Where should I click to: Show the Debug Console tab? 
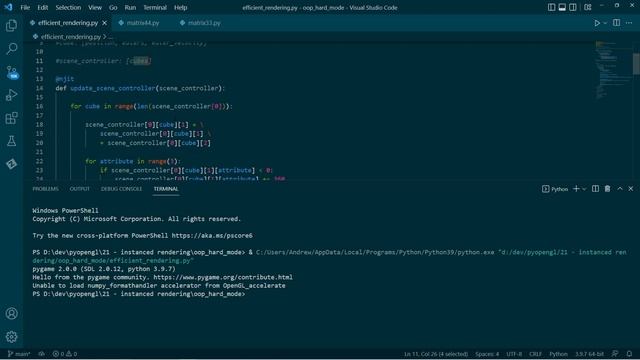click(x=121, y=189)
